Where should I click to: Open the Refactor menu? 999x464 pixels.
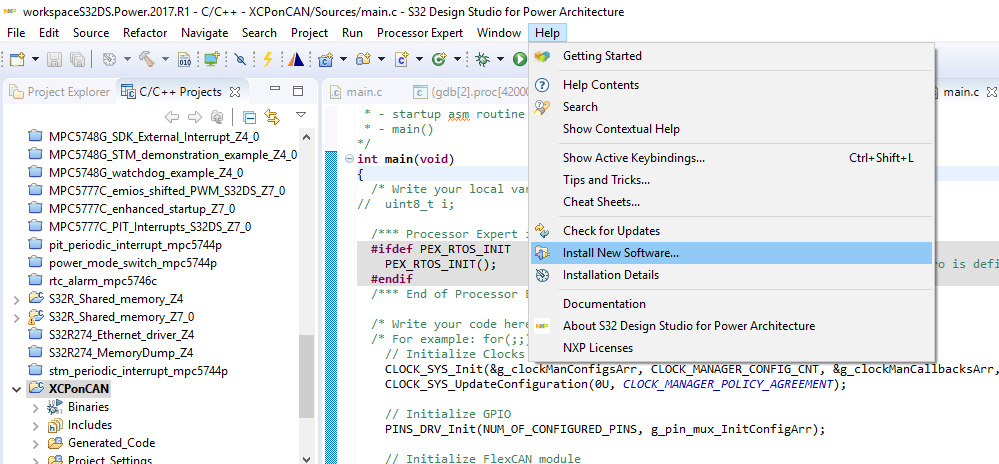(x=145, y=33)
